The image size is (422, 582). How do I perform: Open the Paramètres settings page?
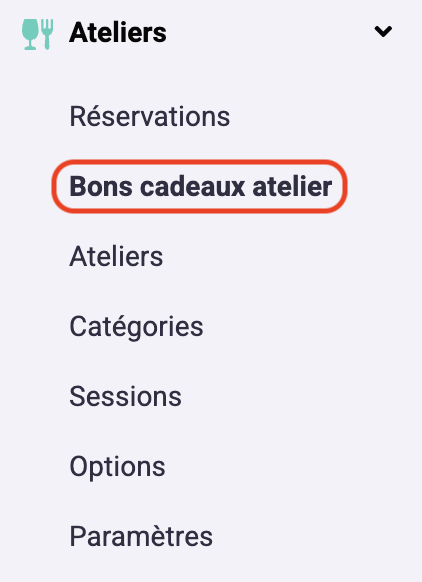[x=141, y=536]
